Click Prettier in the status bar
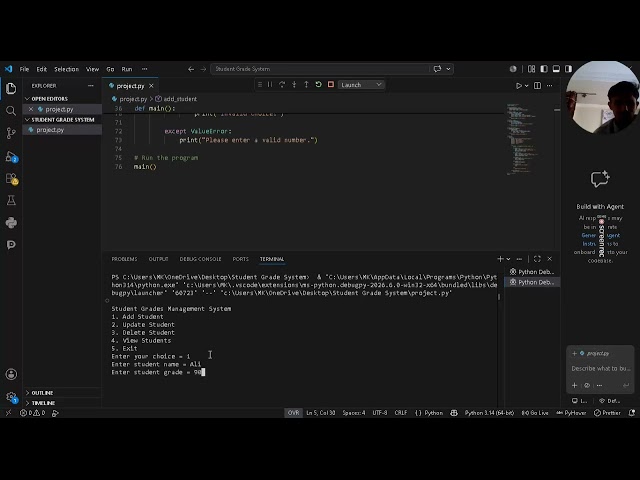The height and width of the screenshot is (480, 640). point(607,413)
